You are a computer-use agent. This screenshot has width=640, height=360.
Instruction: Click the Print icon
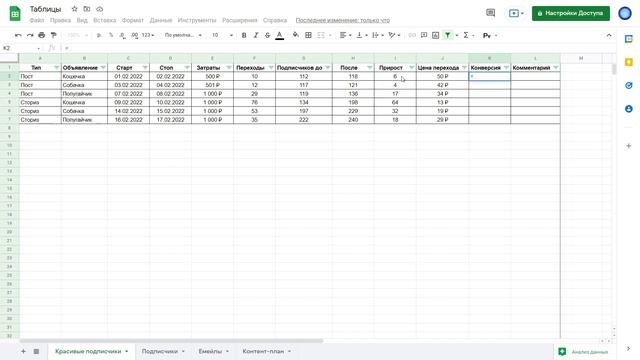[x=42, y=36]
